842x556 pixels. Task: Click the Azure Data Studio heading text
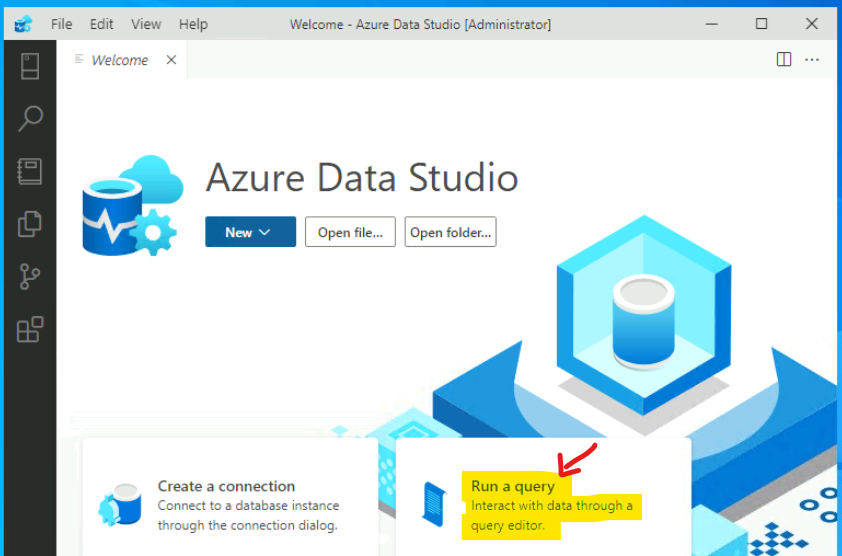[x=362, y=177]
